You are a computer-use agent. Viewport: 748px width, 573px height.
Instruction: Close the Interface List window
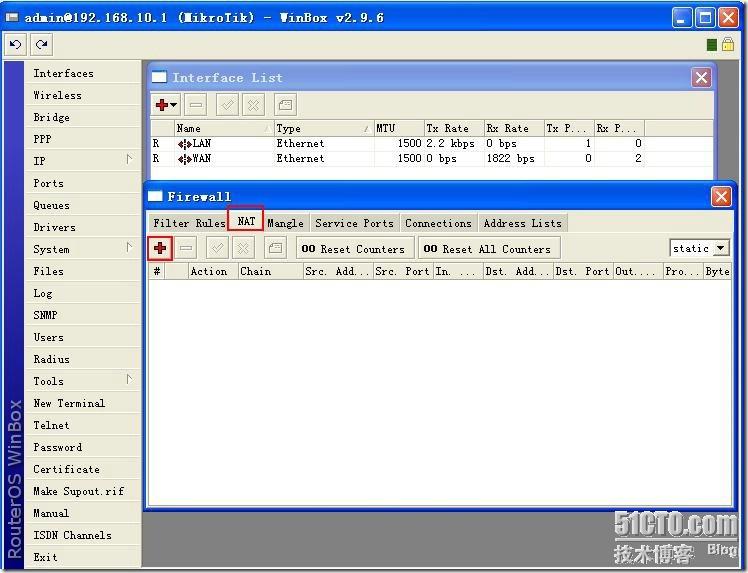[x=701, y=77]
